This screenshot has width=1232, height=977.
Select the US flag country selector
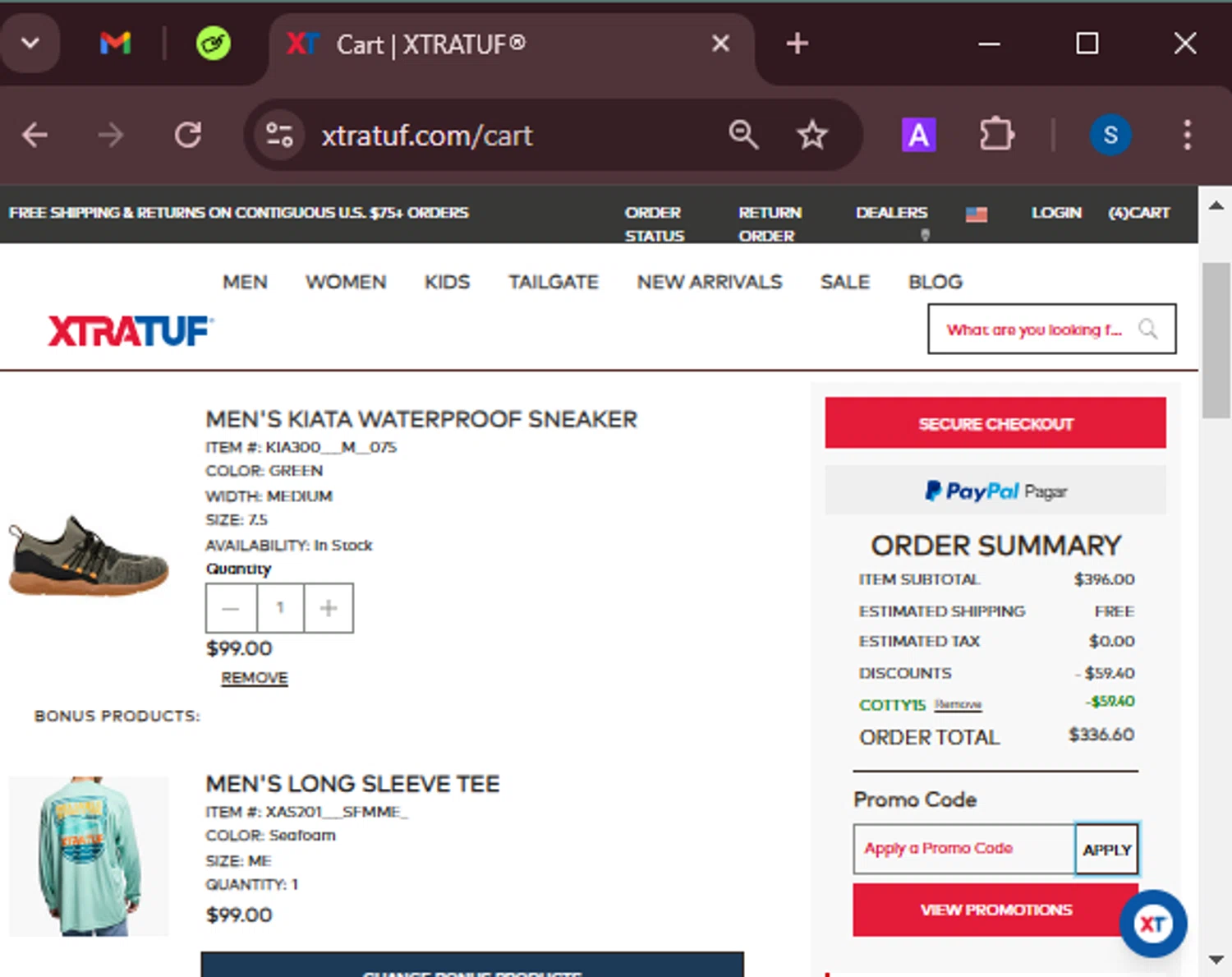(x=976, y=214)
